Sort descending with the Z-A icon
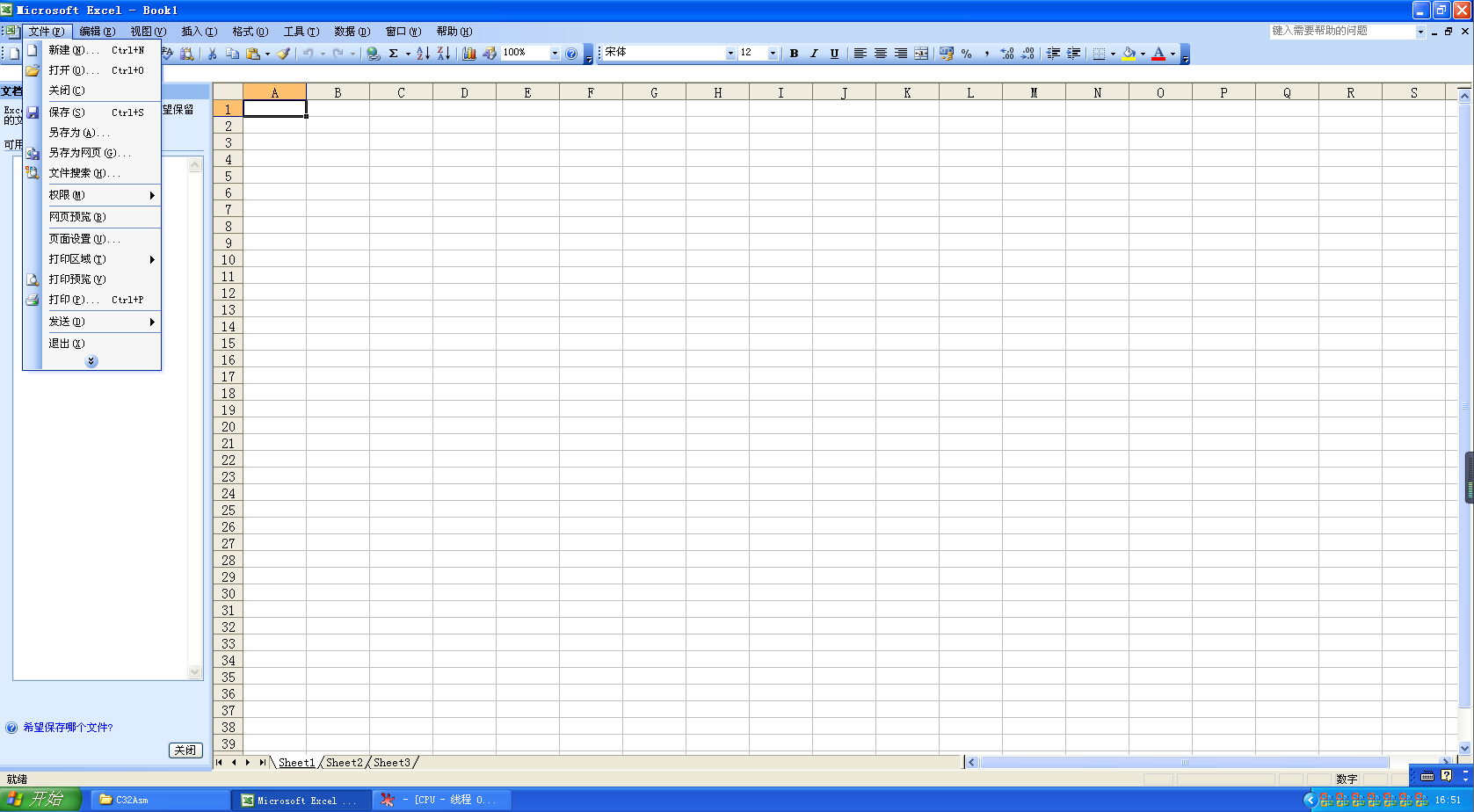The width and height of the screenshot is (1474, 812). [444, 54]
